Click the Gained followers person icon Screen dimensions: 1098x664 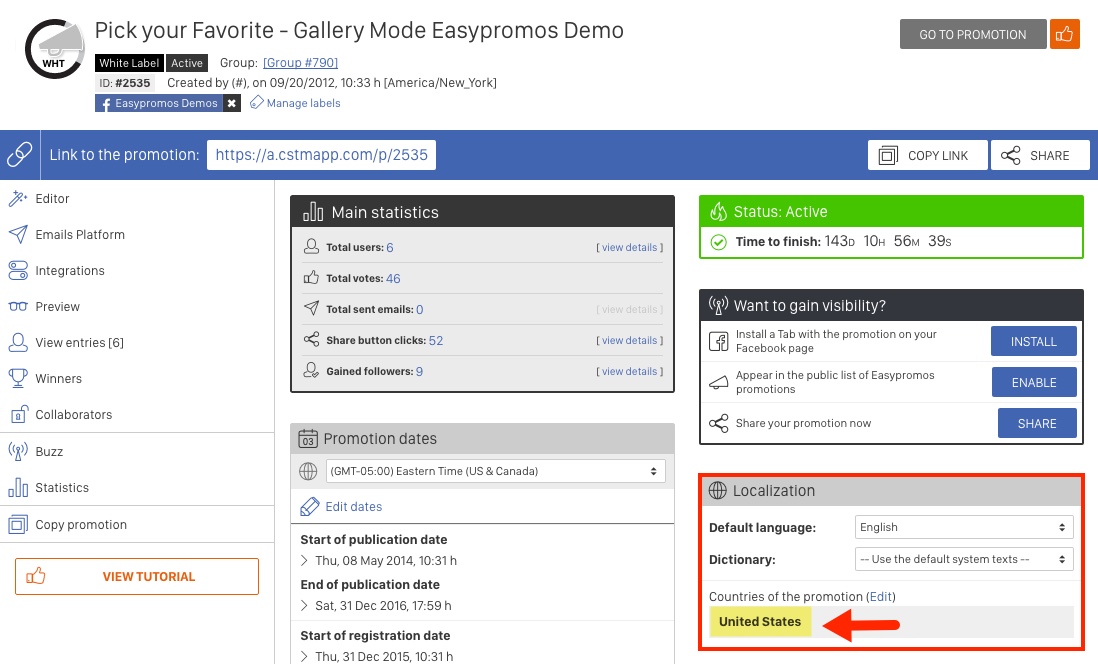(311, 371)
